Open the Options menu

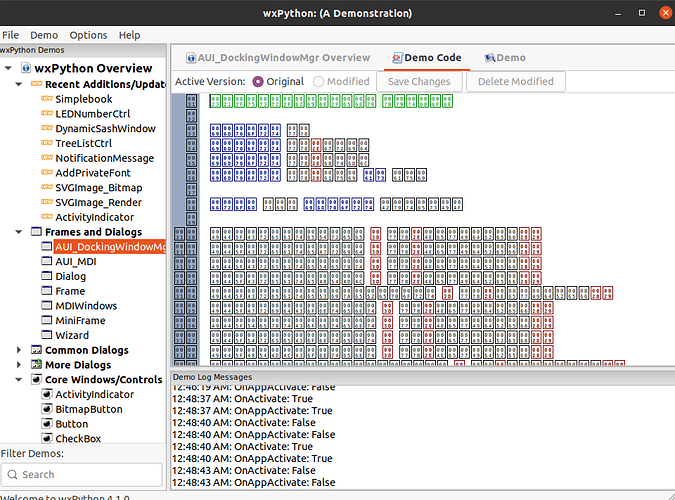coord(88,35)
